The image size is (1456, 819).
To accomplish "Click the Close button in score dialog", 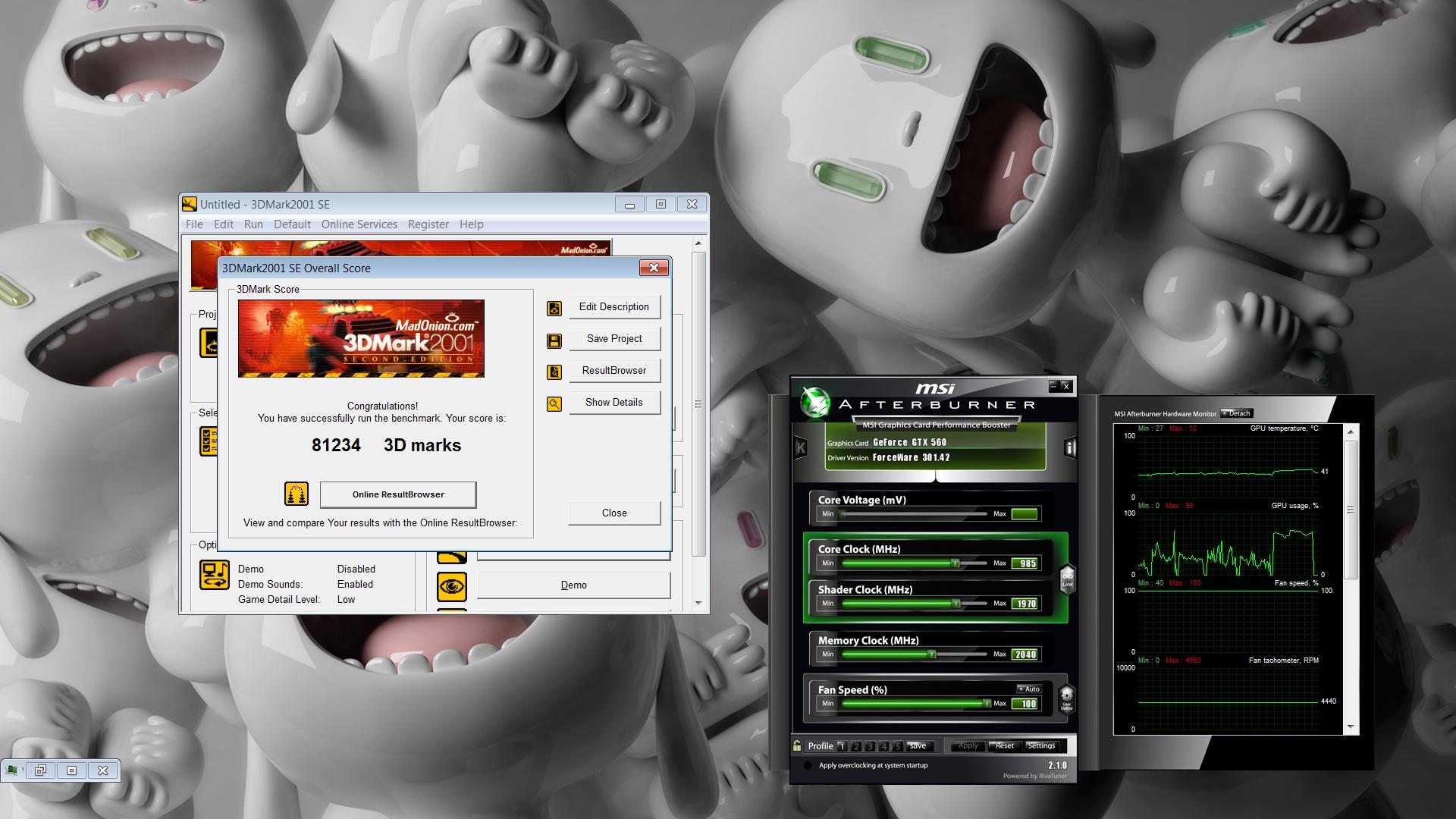I will (614, 513).
